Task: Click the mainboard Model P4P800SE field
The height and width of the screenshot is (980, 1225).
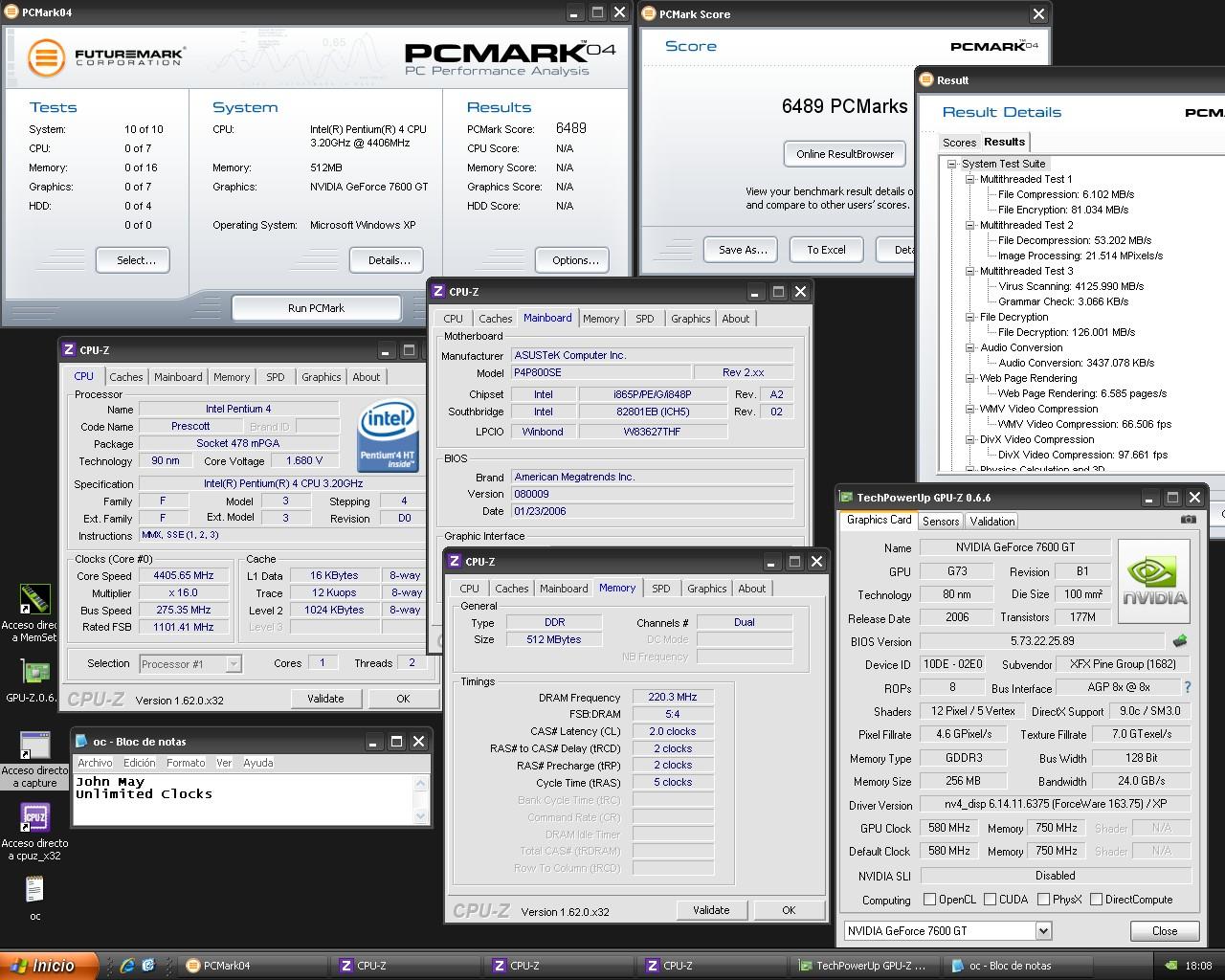Action: pyautogui.click(x=601, y=372)
